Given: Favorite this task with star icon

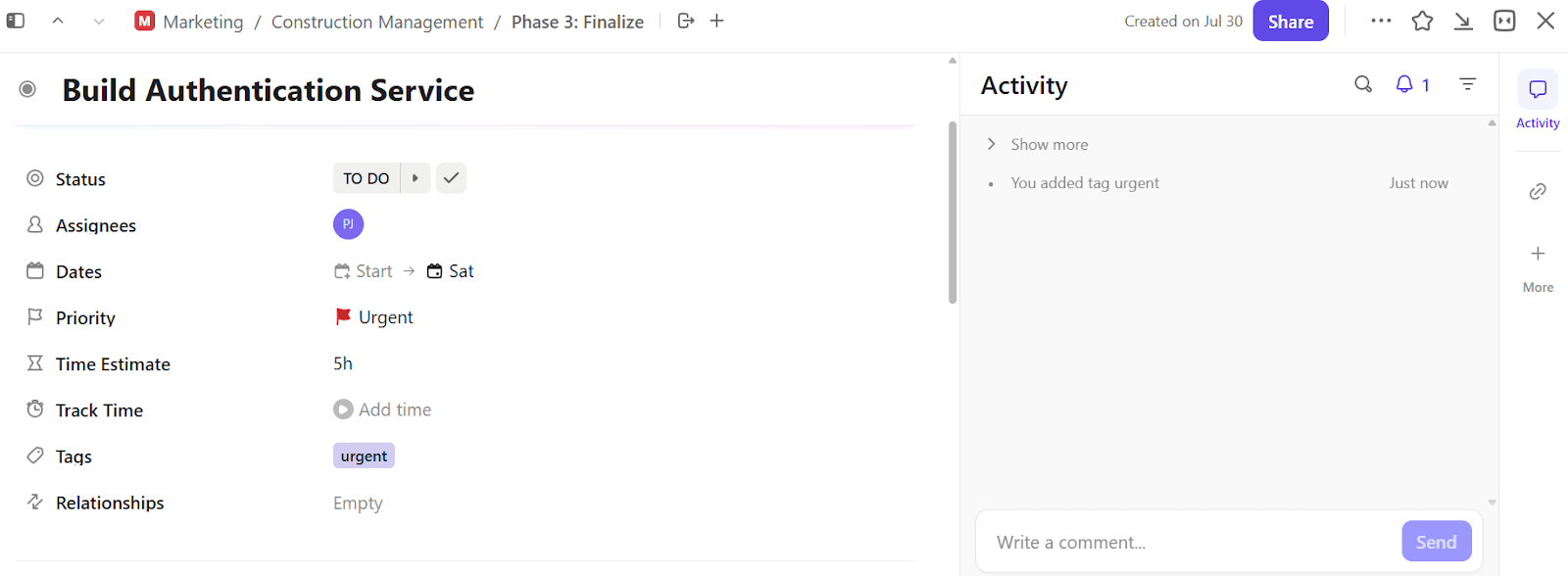Looking at the screenshot, I should click(1422, 21).
